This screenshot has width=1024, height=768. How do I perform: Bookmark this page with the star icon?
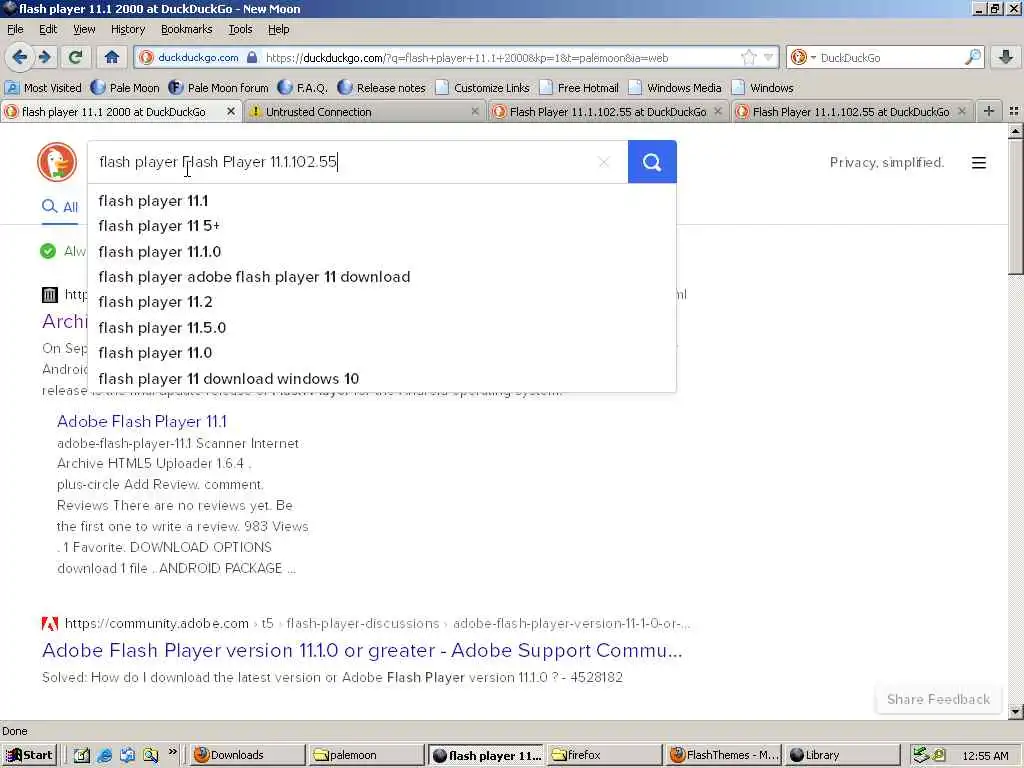pos(749,57)
